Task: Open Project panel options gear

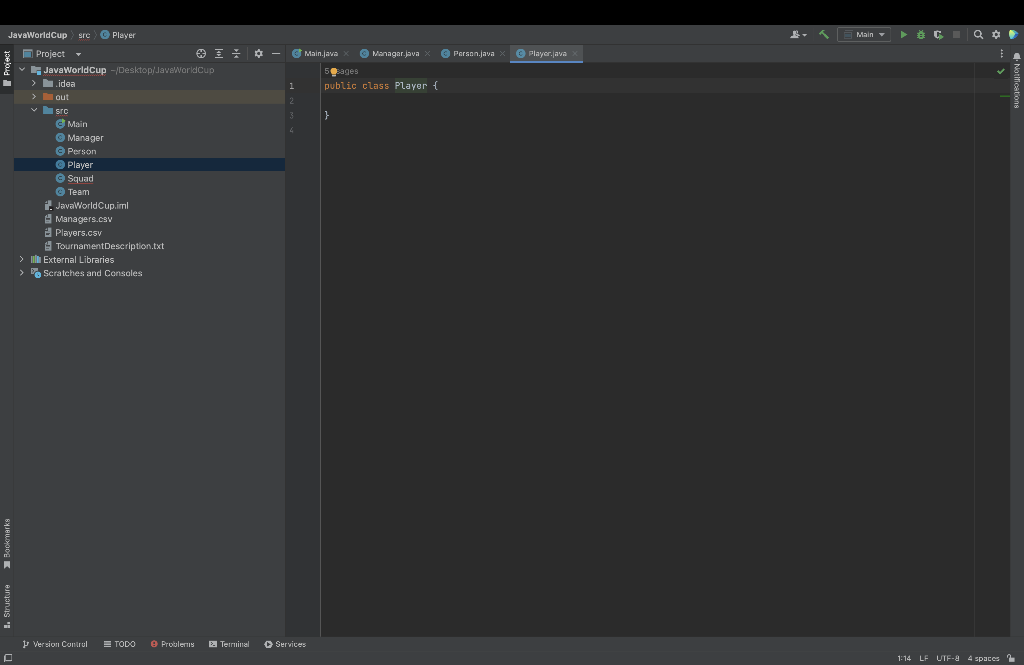Action: (x=259, y=54)
